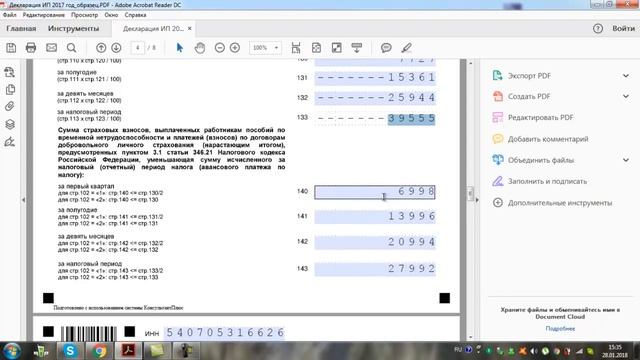The width and height of the screenshot is (640, 360).
Task: Expand the Экспорт PDF tool
Action: pos(626,76)
